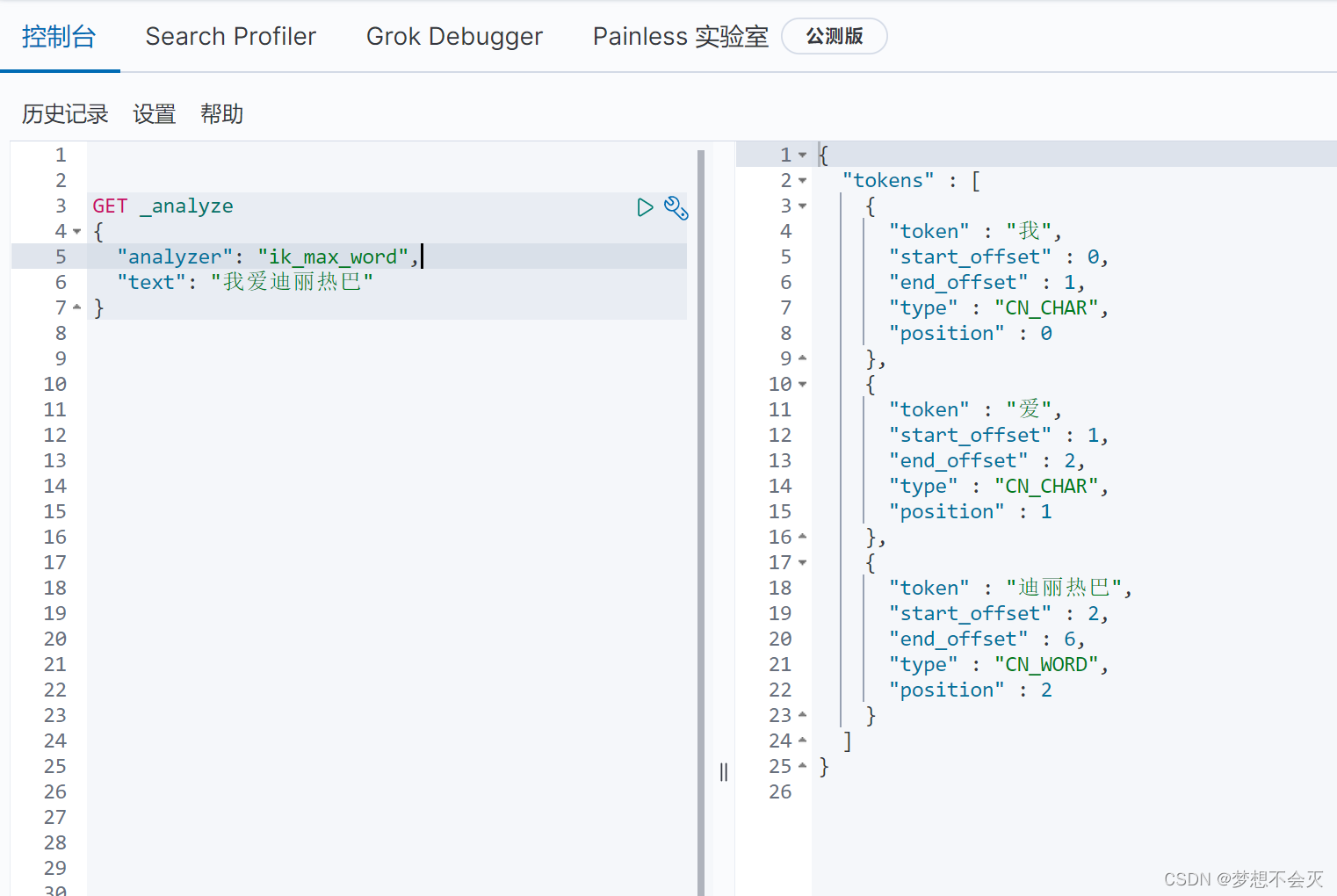Screen dimensions: 1337x896
Task: Click "position" : 2 in output
Action: tap(971, 690)
